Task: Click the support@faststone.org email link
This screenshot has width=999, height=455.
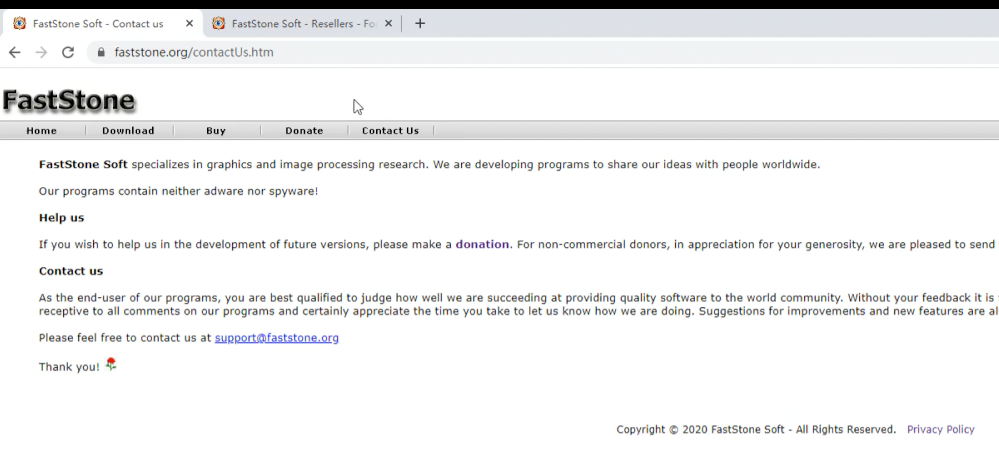Action: [x=276, y=338]
